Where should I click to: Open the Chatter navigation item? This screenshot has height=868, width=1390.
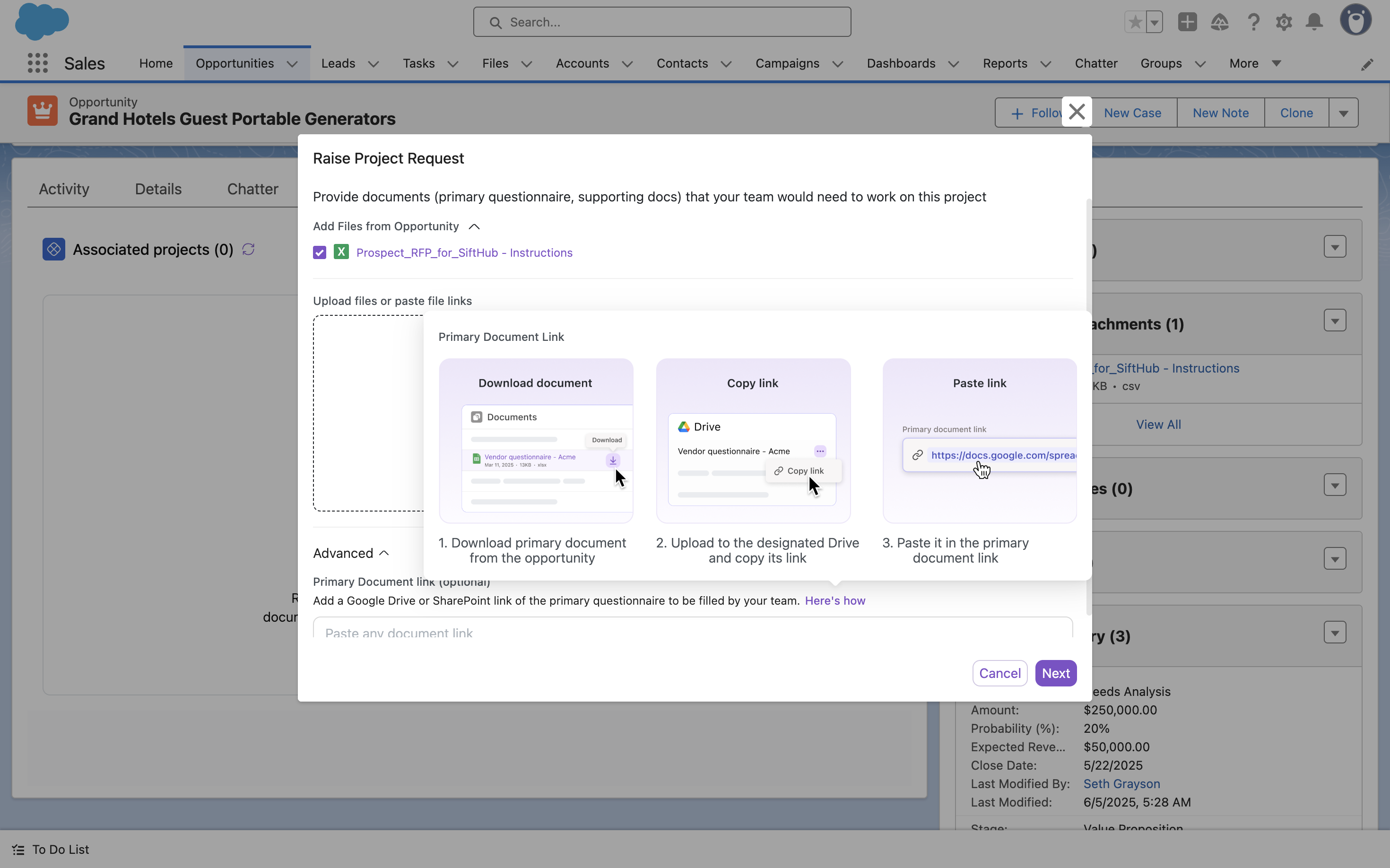(x=1095, y=63)
